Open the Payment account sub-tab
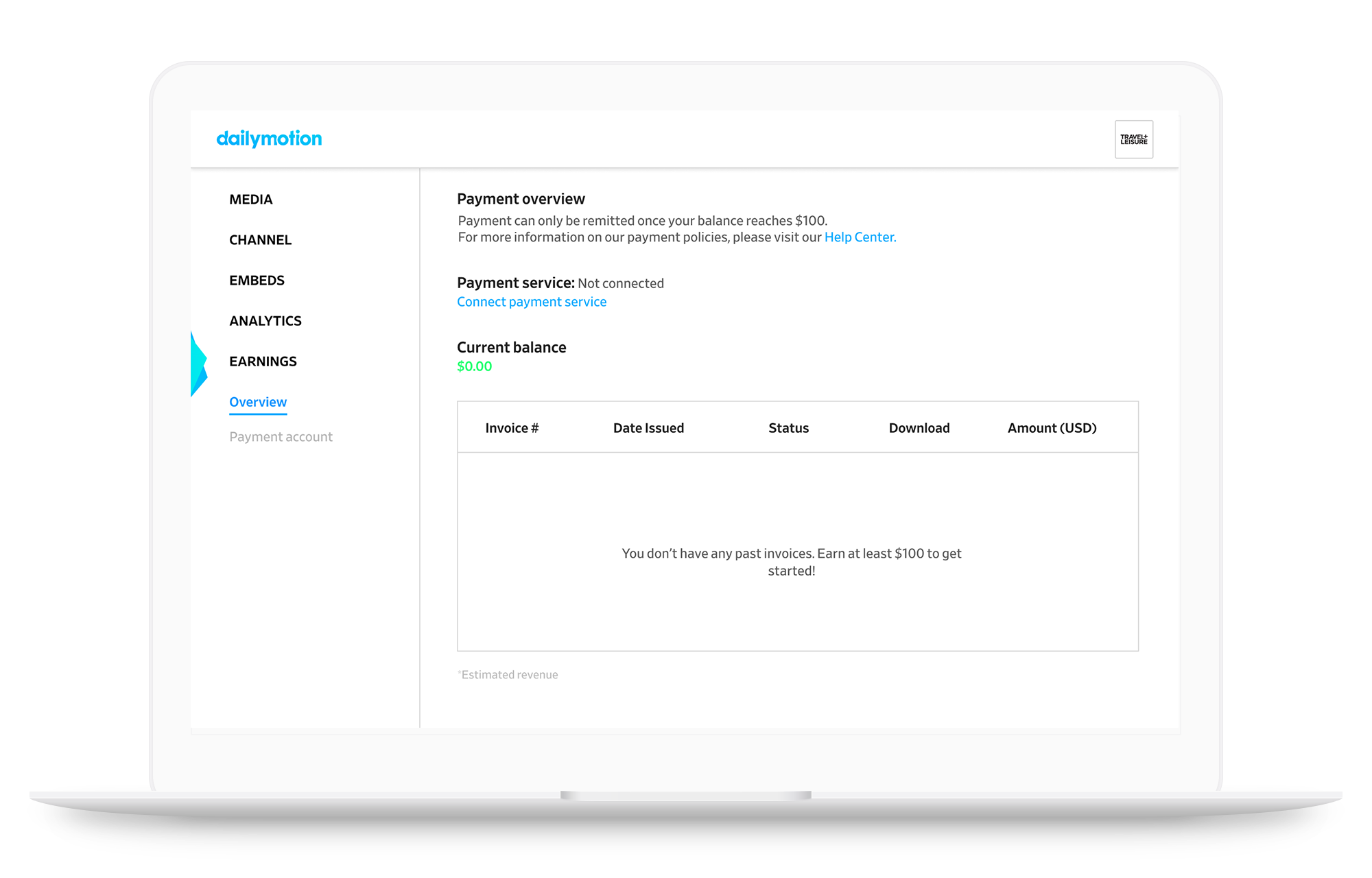The width and height of the screenshot is (1372, 878). point(281,437)
